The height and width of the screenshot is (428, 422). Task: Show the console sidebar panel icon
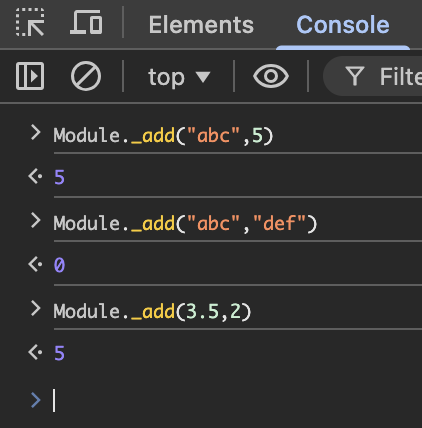click(30, 76)
